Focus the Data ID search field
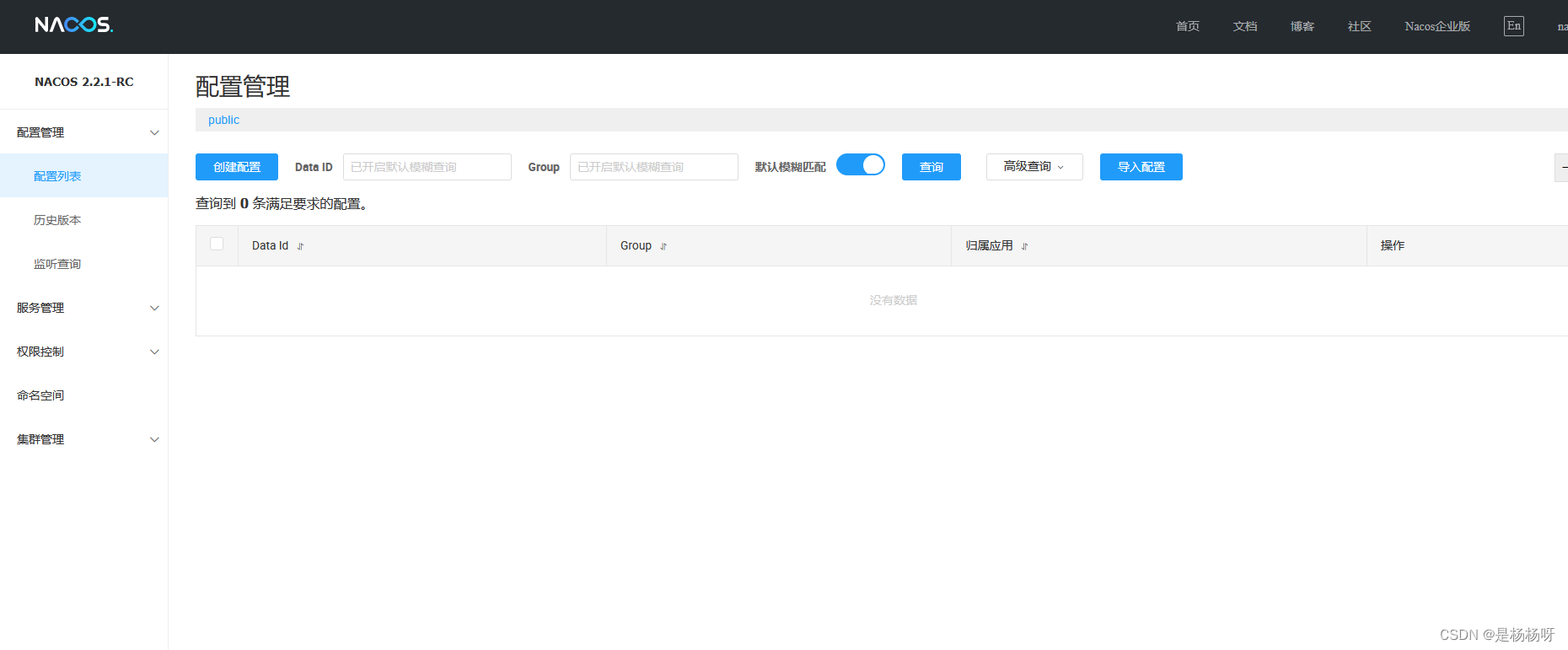 point(427,167)
